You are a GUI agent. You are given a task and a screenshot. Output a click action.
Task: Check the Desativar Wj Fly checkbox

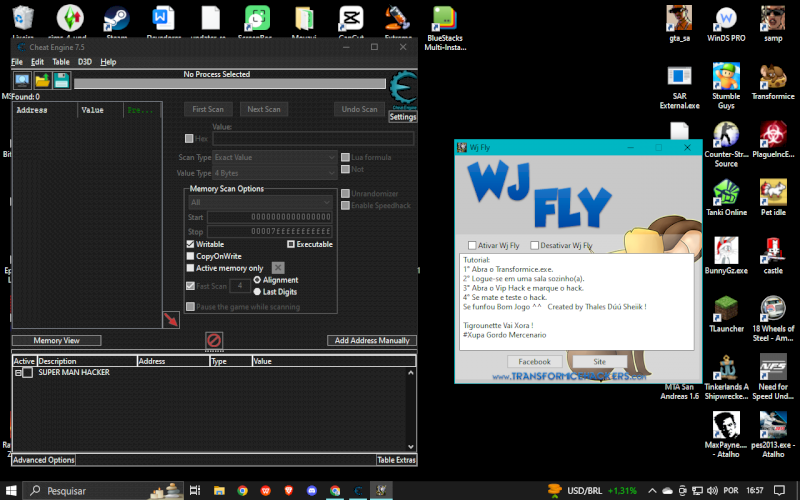[534, 245]
